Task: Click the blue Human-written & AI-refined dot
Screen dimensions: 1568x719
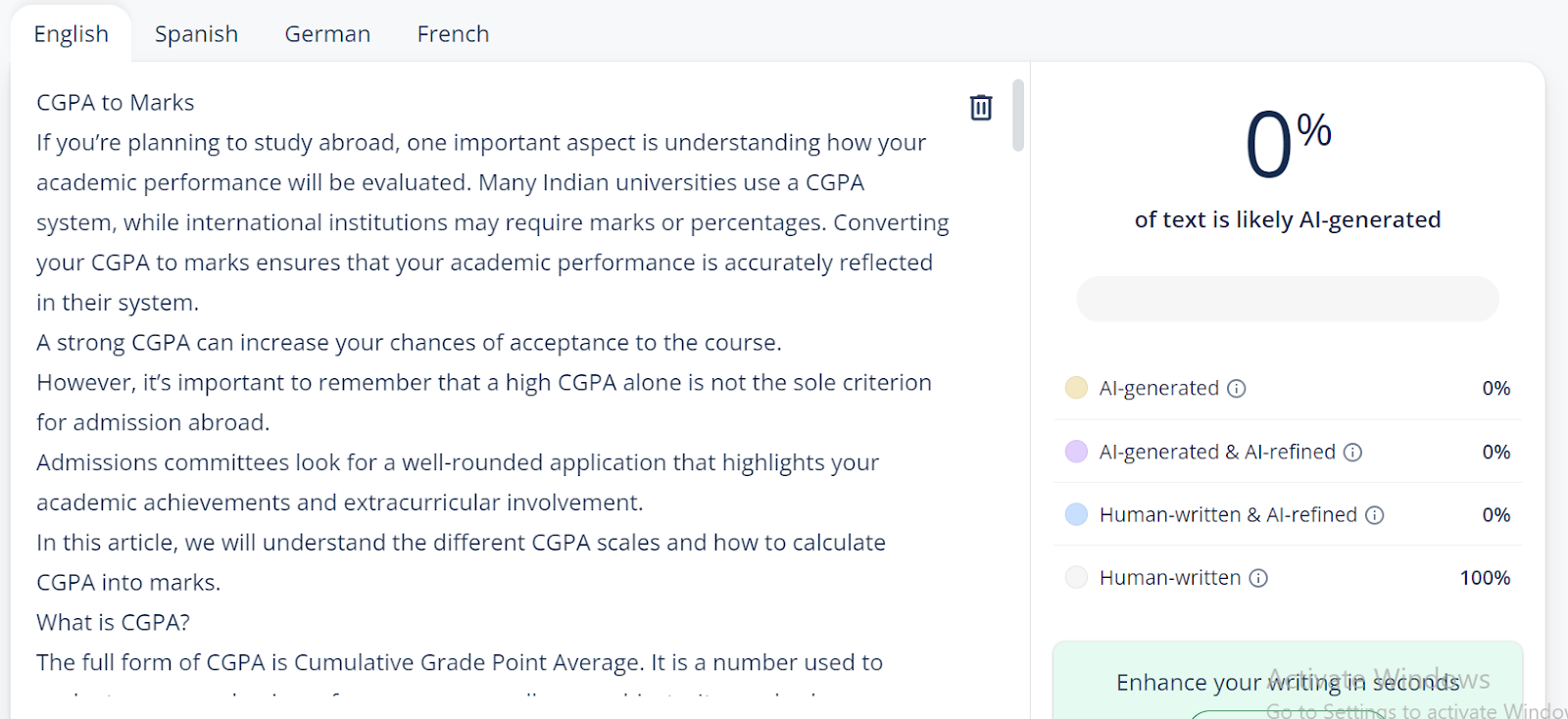Action: click(x=1076, y=514)
